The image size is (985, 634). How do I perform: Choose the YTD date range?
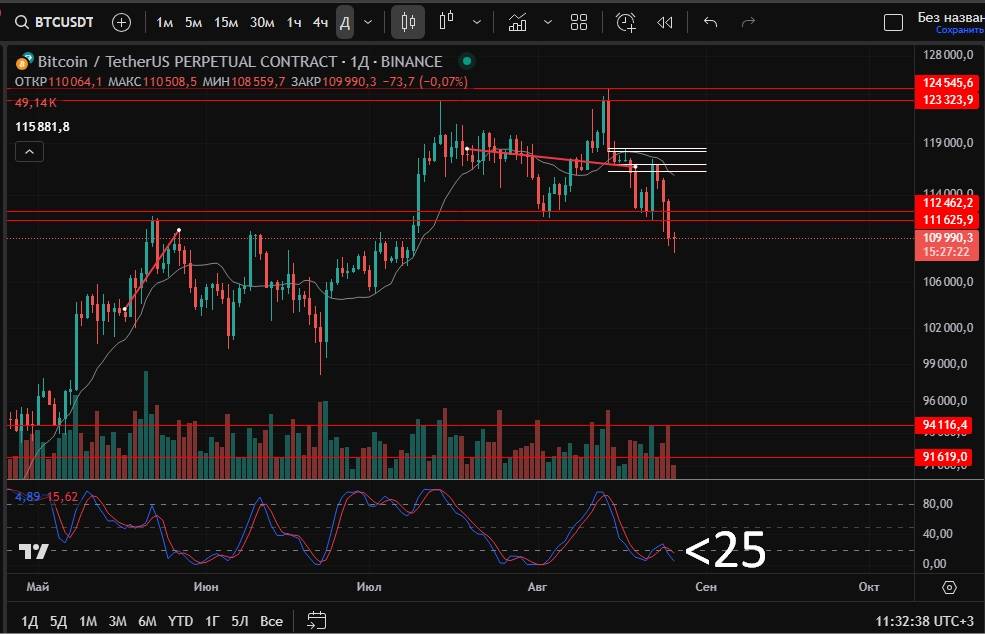click(180, 621)
